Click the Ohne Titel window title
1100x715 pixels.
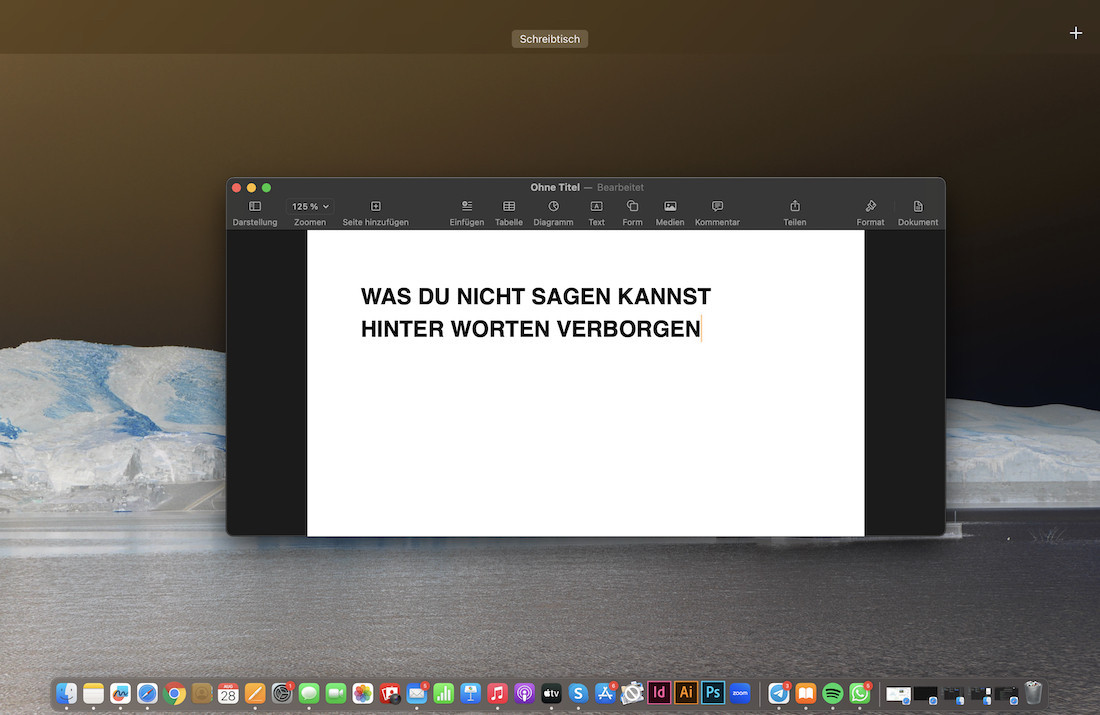[555, 187]
